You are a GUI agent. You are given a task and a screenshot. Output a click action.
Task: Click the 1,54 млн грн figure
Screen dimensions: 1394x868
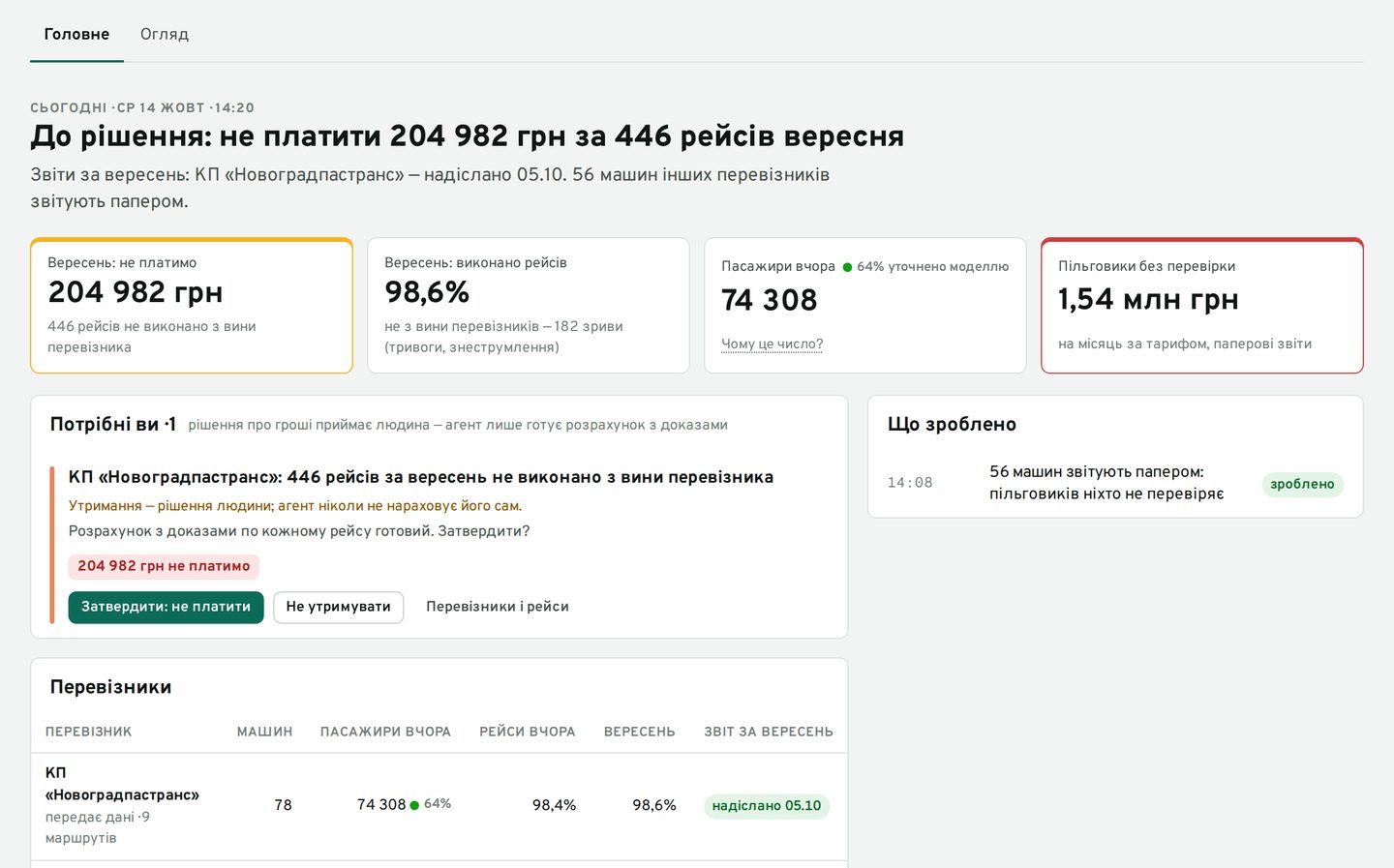[1148, 300]
